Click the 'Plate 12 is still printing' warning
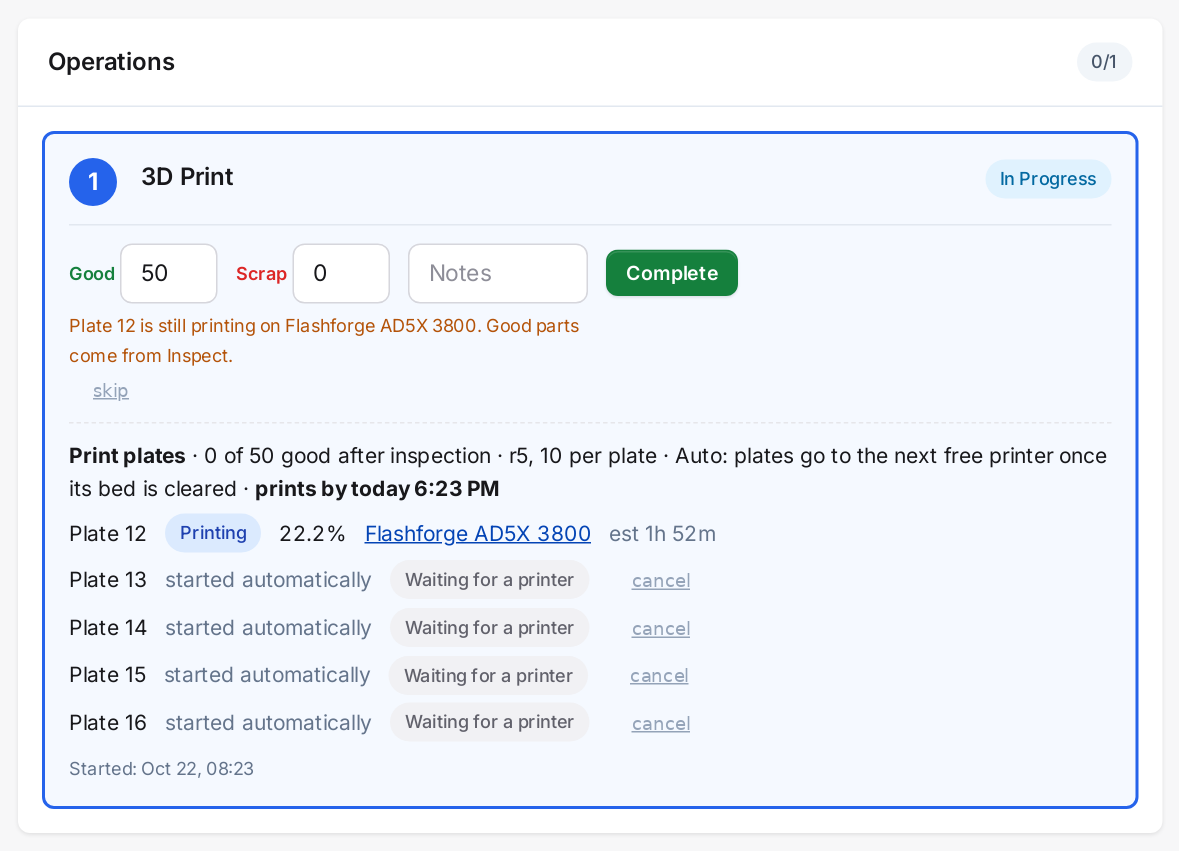Image resolution: width=1179 pixels, height=851 pixels. [324, 341]
